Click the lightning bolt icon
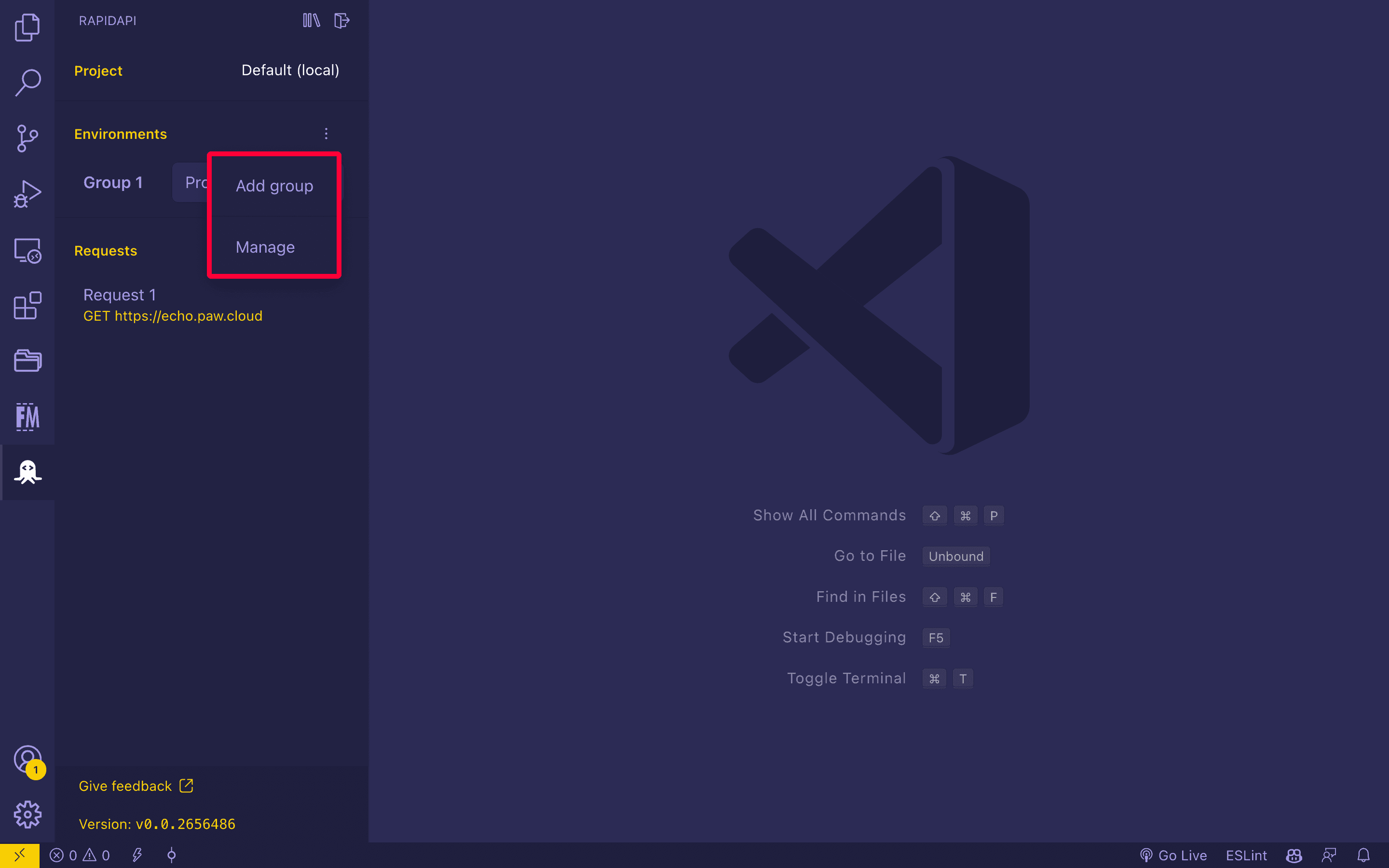The width and height of the screenshot is (1389, 868). click(137, 854)
